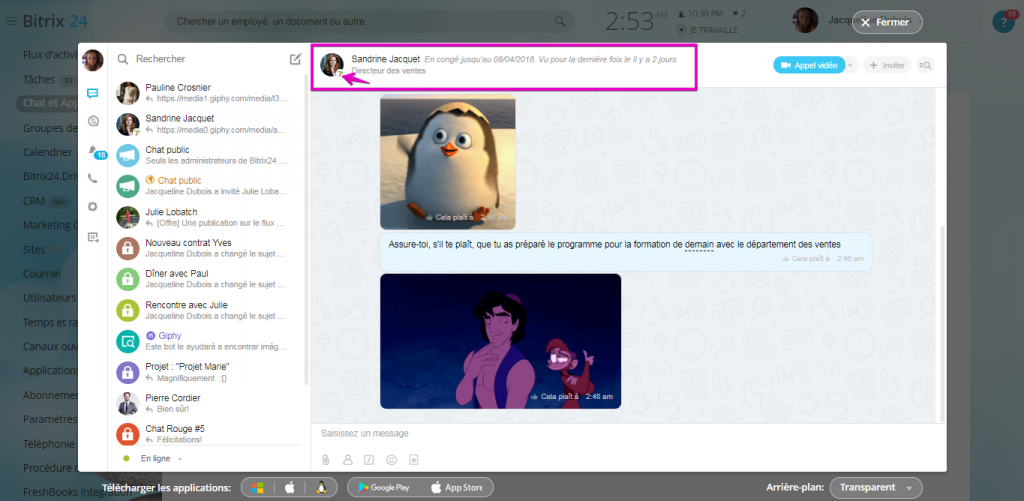Open dropdown arrow next to Appel vidéo

pyautogui.click(x=851, y=65)
